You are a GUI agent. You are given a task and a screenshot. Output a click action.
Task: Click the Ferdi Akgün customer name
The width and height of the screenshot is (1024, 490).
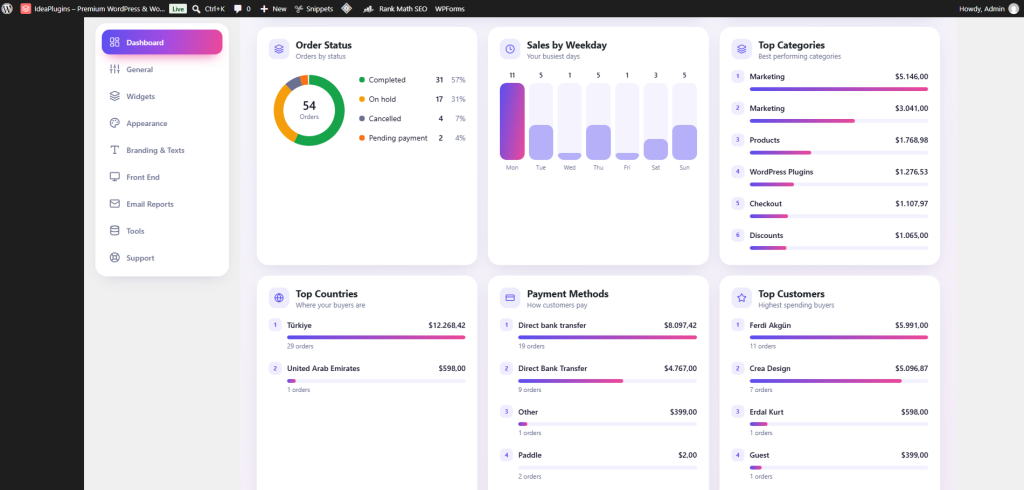click(x=771, y=325)
